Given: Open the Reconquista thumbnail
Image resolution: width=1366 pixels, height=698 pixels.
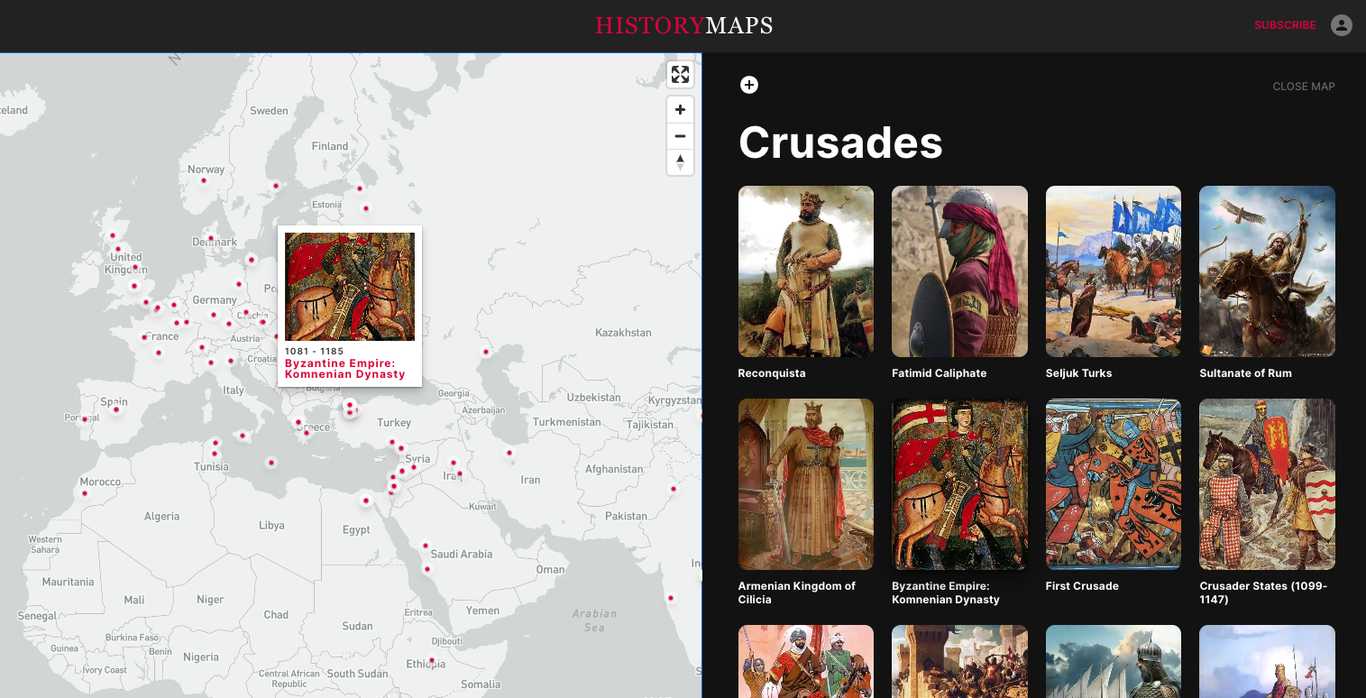Looking at the screenshot, I should click(x=806, y=271).
